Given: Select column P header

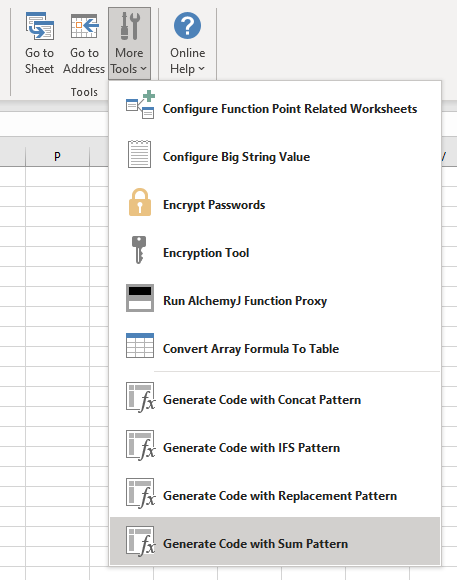Looking at the screenshot, I should 57,156.
